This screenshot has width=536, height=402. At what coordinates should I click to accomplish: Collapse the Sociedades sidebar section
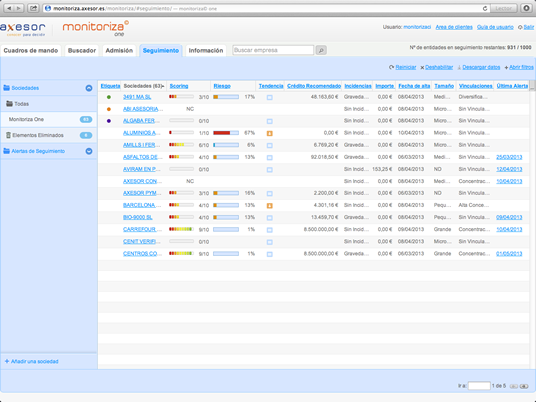[x=89, y=88]
